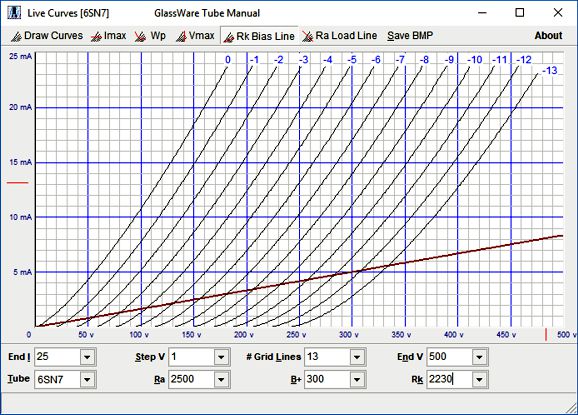Open the End V dropdown arrow

click(479, 357)
